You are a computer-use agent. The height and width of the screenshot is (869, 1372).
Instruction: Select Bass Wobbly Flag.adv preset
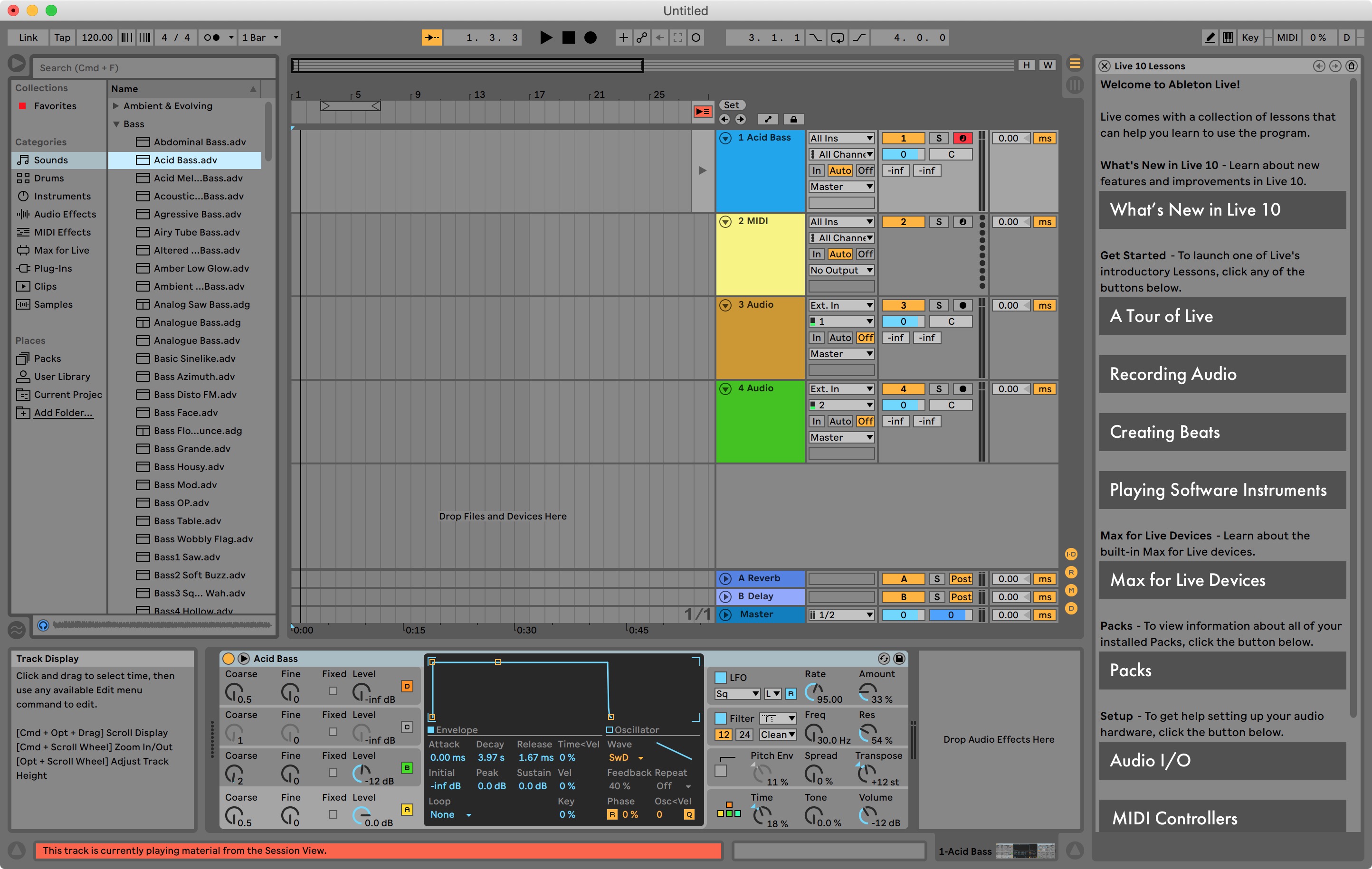coord(203,539)
